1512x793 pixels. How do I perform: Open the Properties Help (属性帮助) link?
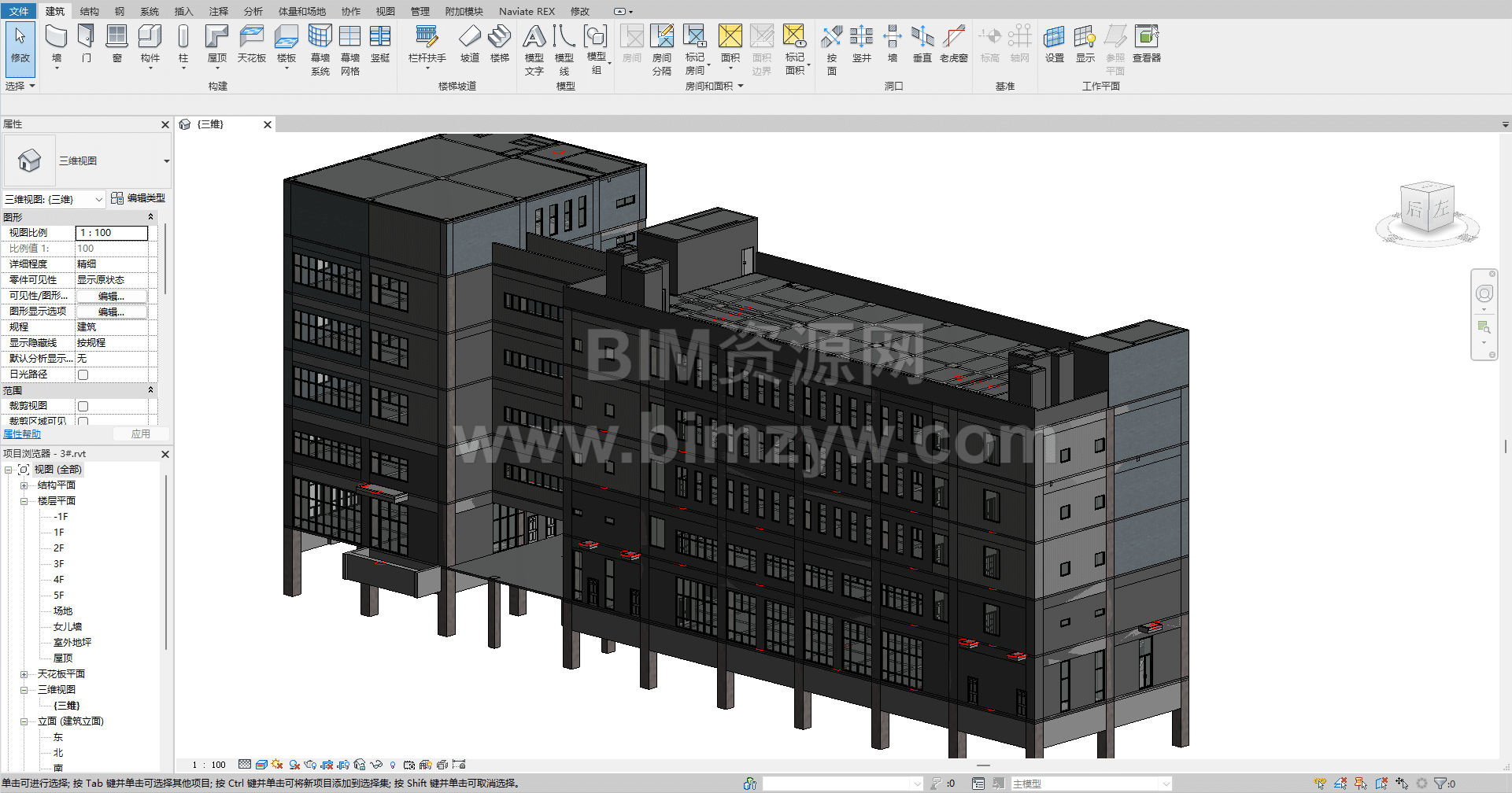coord(22,434)
